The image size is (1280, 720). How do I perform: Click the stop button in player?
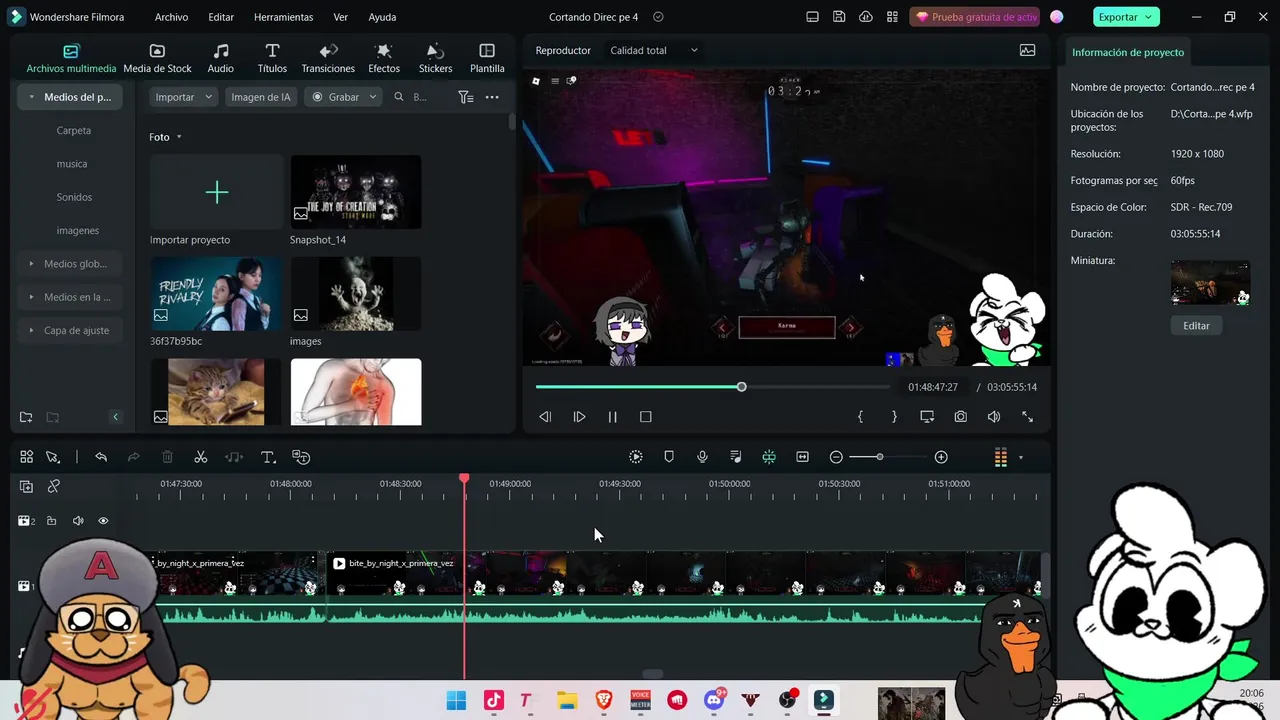click(x=646, y=417)
